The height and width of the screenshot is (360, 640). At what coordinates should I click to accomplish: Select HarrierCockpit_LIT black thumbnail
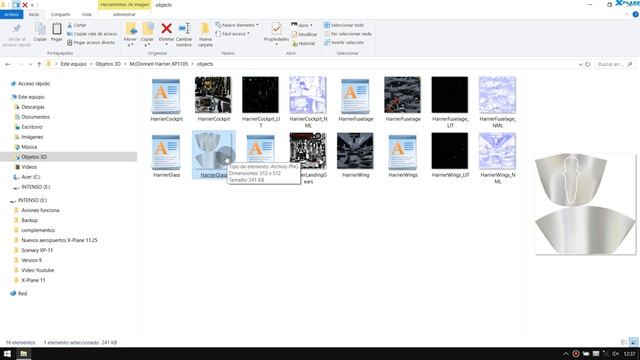260,95
